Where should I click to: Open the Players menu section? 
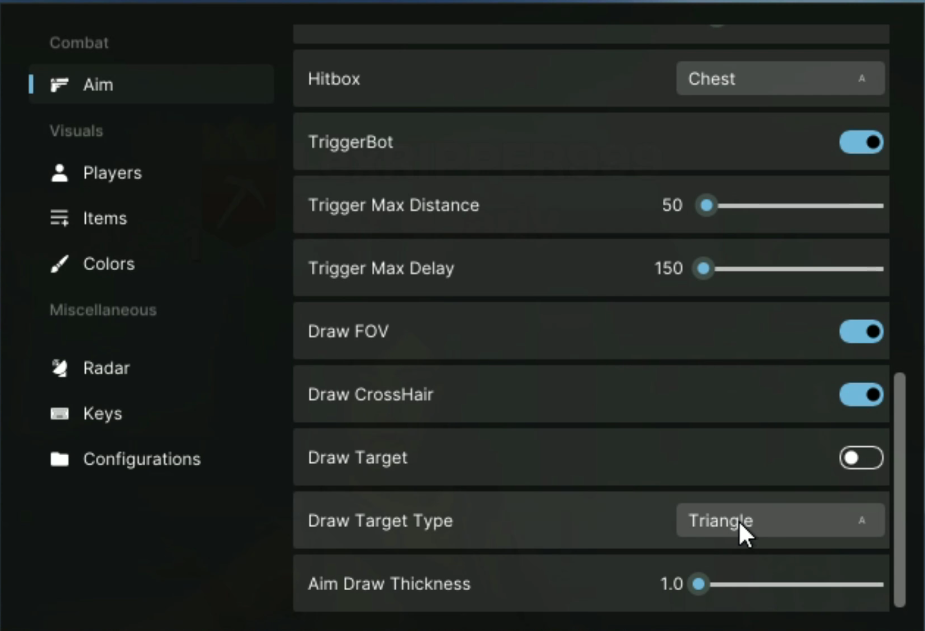pyautogui.click(x=112, y=173)
